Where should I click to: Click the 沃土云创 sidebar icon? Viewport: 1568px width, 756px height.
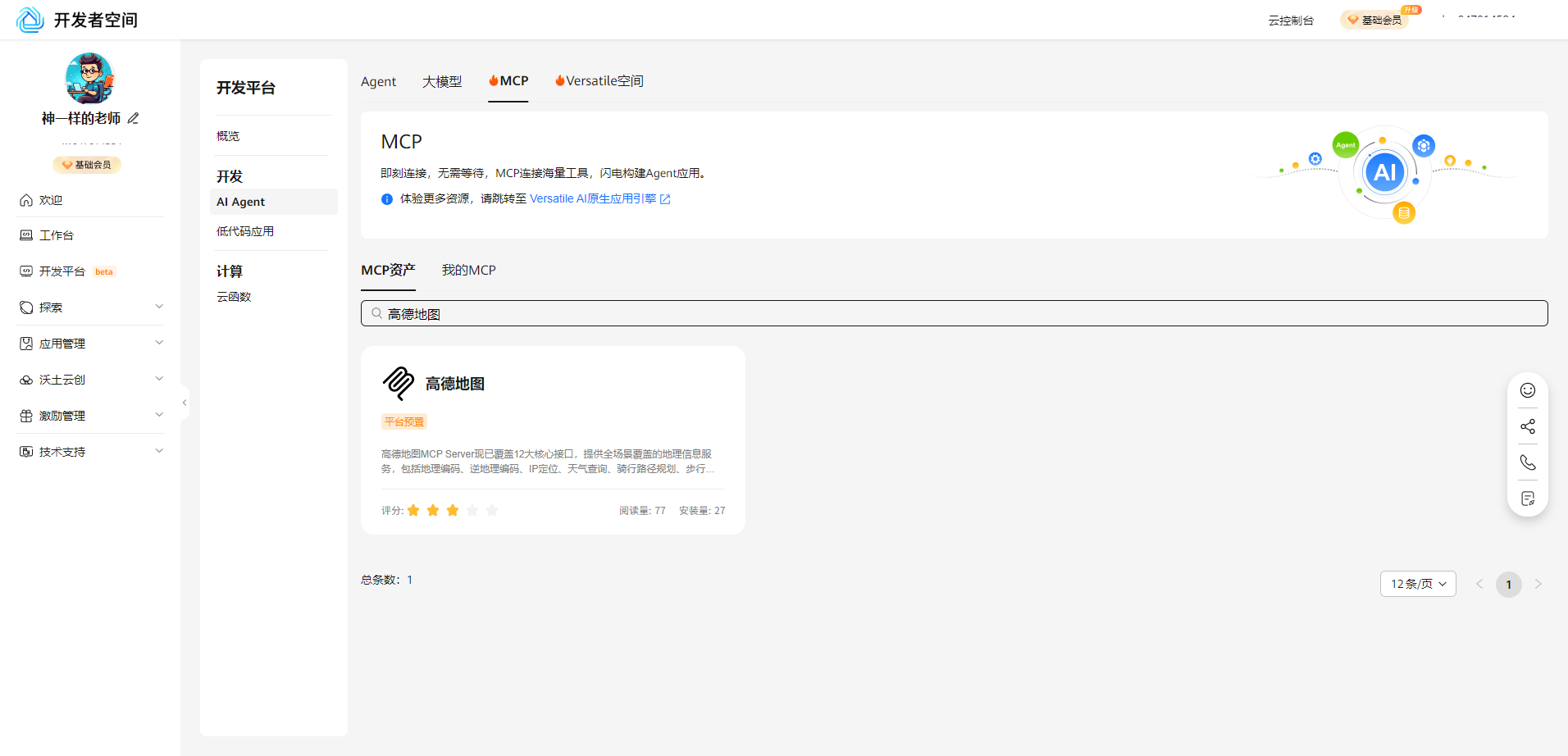tap(26, 380)
